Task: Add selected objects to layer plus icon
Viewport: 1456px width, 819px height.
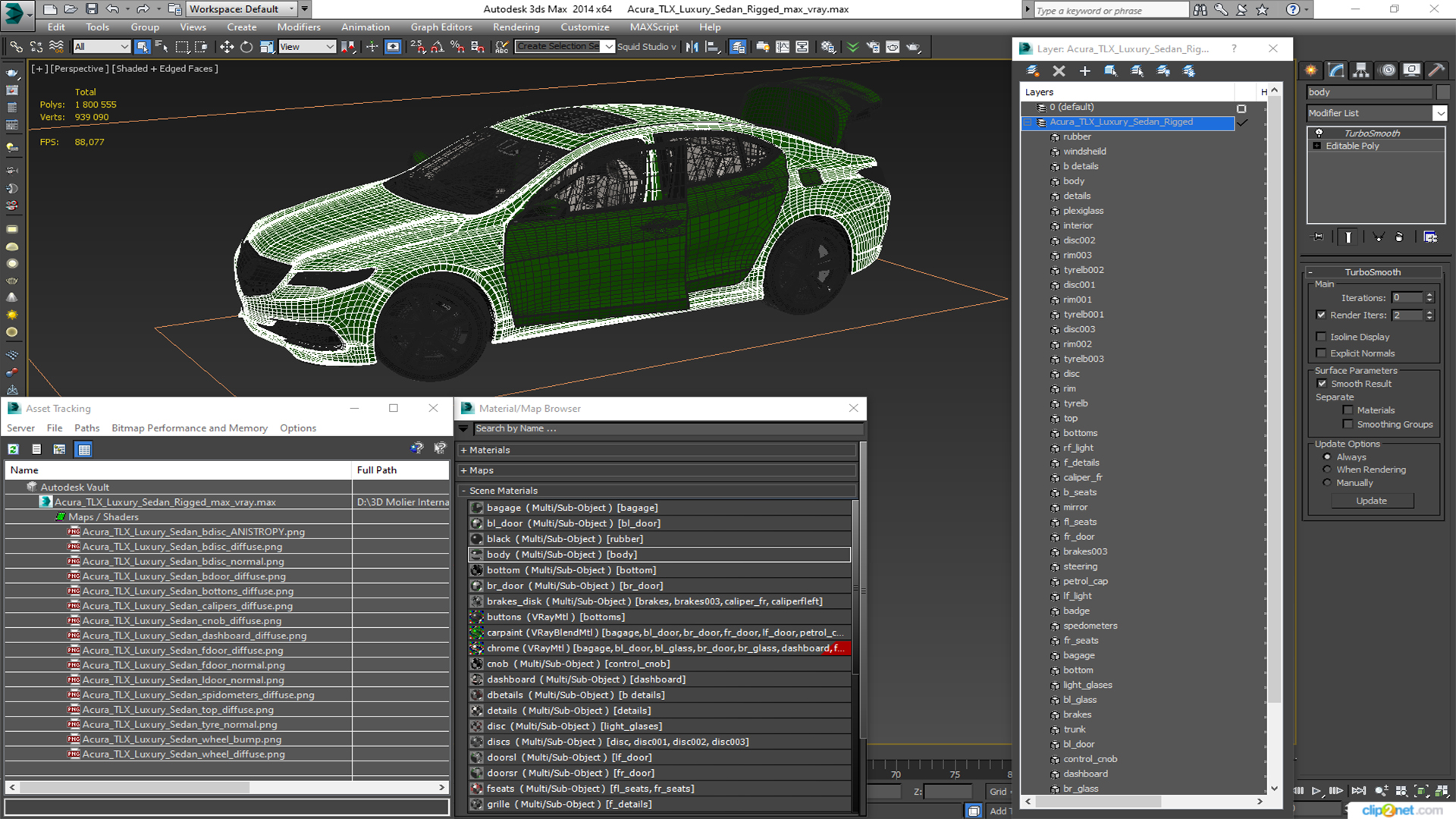Action: [x=1084, y=71]
